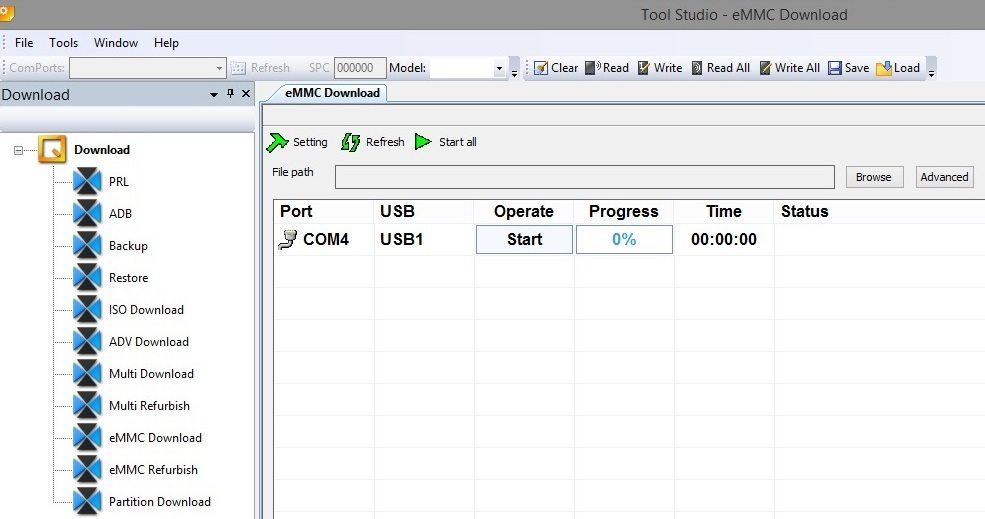Screen dimensions: 985x519
Task: Open the Model dropdown list
Action: tap(499, 68)
